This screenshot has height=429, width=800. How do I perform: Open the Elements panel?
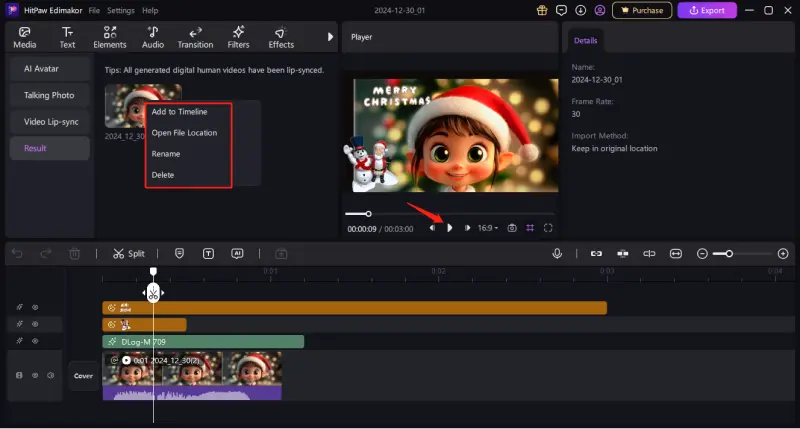(x=110, y=38)
